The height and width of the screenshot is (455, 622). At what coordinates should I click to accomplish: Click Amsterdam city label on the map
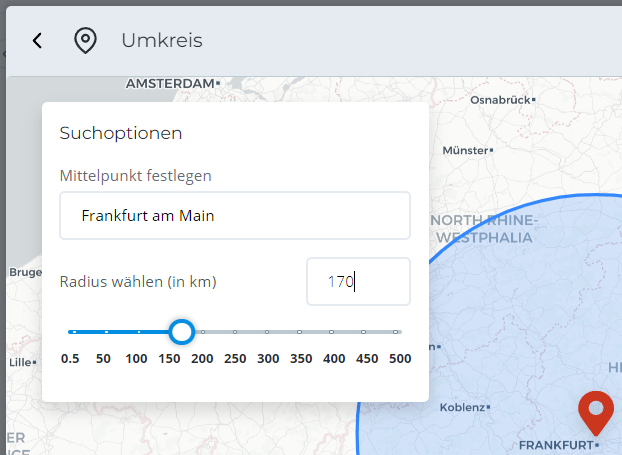point(171,84)
